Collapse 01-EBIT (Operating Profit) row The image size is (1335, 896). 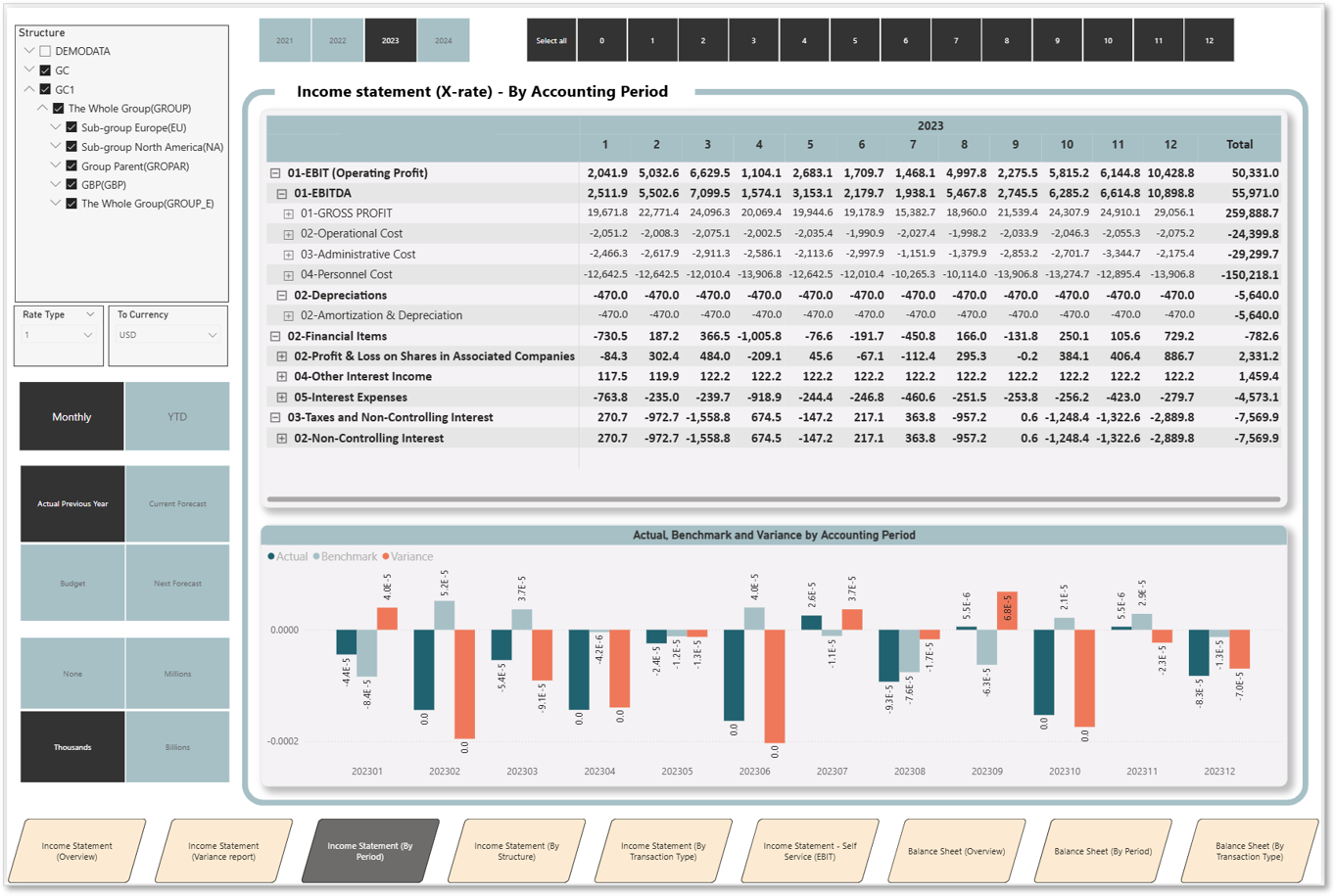tap(275, 173)
